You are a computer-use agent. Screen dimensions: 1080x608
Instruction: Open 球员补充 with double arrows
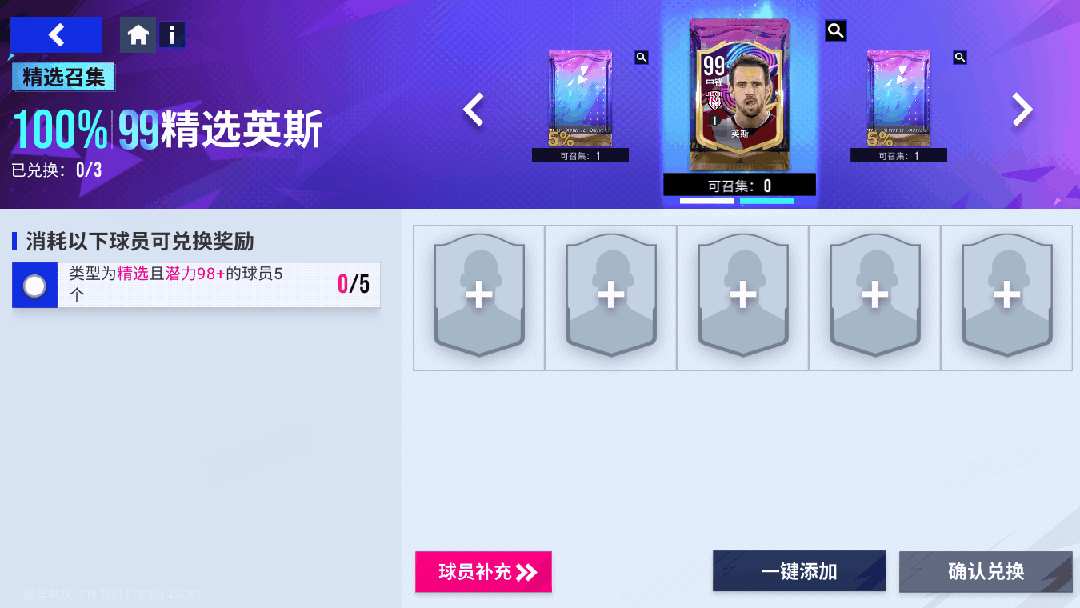pyautogui.click(x=484, y=572)
